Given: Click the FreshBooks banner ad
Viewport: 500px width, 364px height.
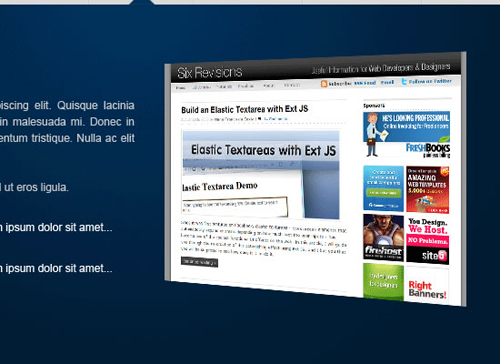Looking at the screenshot, I should click(x=406, y=135).
